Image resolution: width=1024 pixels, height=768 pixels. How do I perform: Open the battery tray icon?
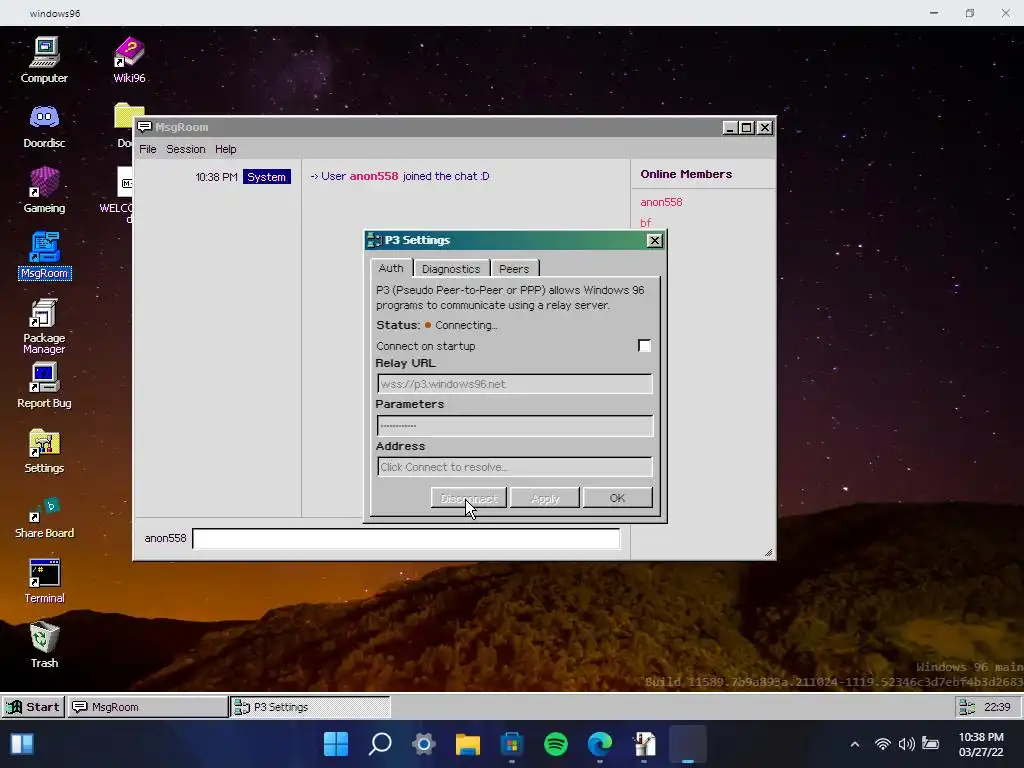pyautogui.click(x=930, y=744)
